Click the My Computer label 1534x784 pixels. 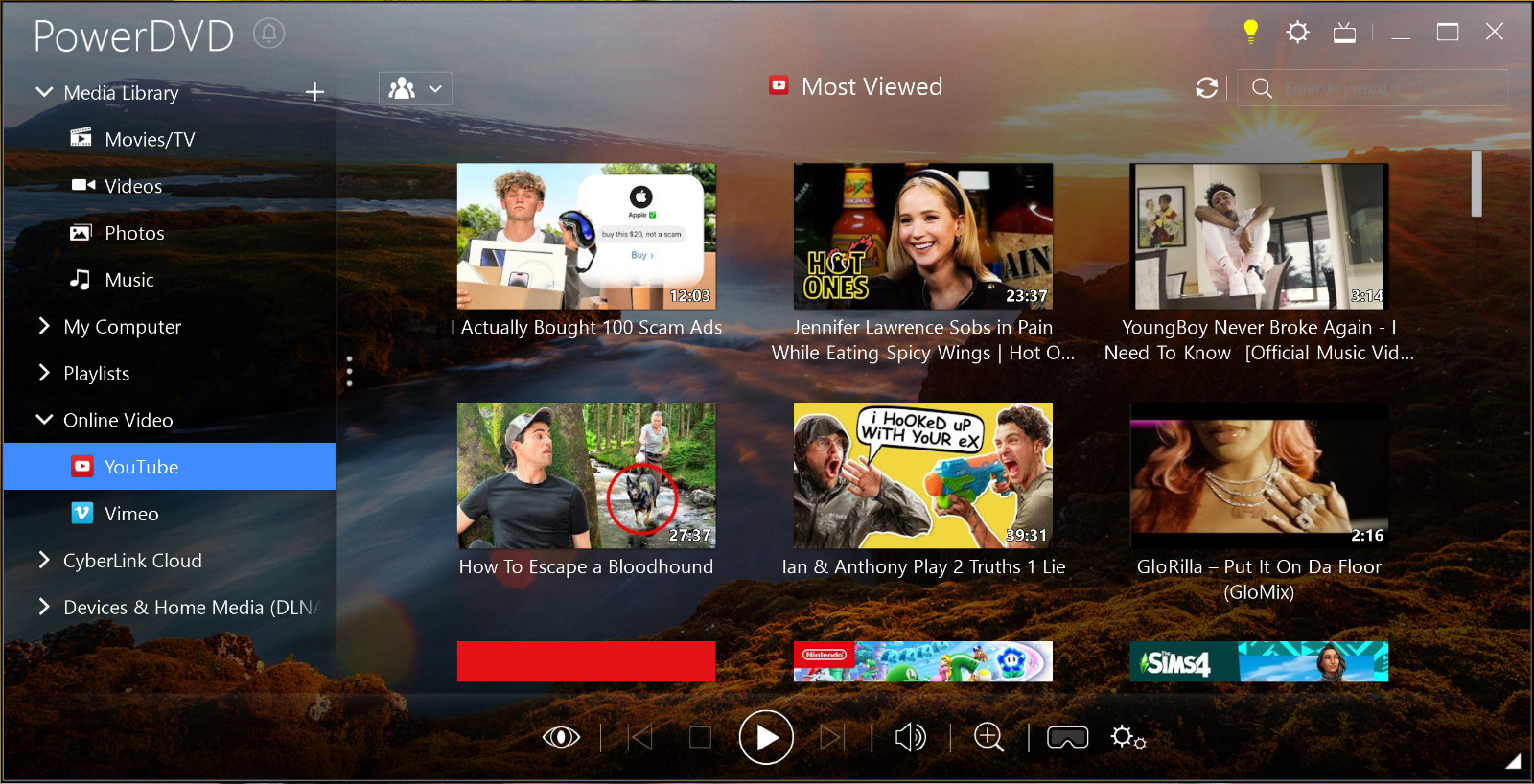(122, 327)
